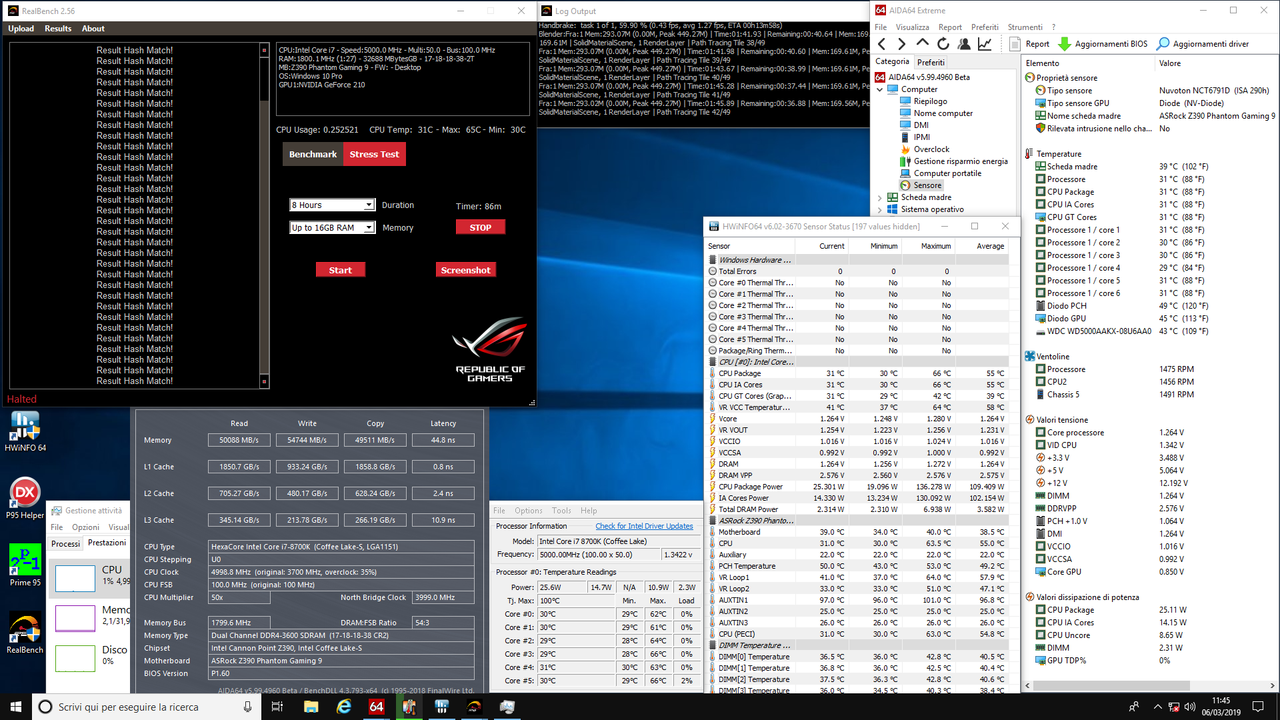Click the refresh icon in AIDA64 toolbar
Image resolution: width=1280 pixels, height=720 pixels.
coord(943,43)
